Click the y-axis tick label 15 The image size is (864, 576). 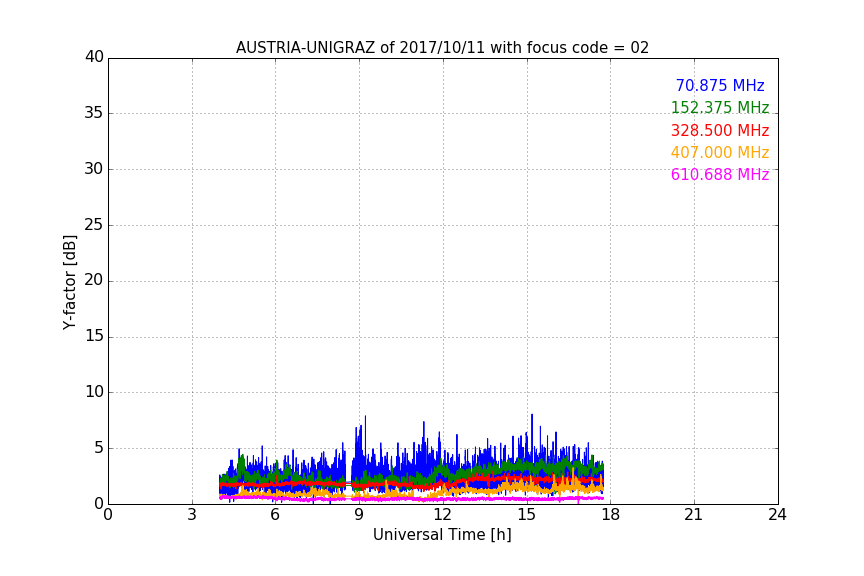pyautogui.click(x=94, y=336)
